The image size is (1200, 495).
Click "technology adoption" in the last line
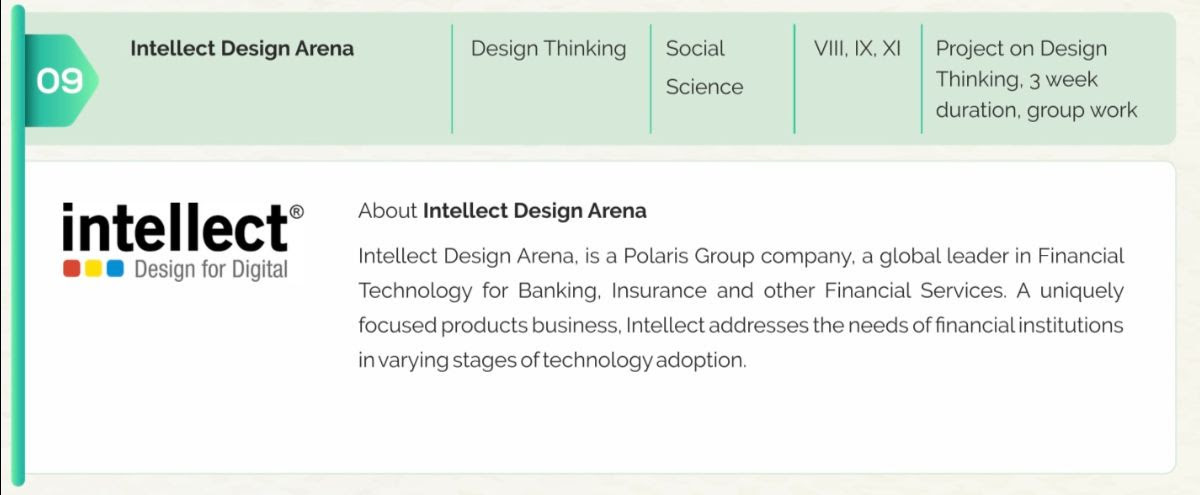click(x=643, y=360)
